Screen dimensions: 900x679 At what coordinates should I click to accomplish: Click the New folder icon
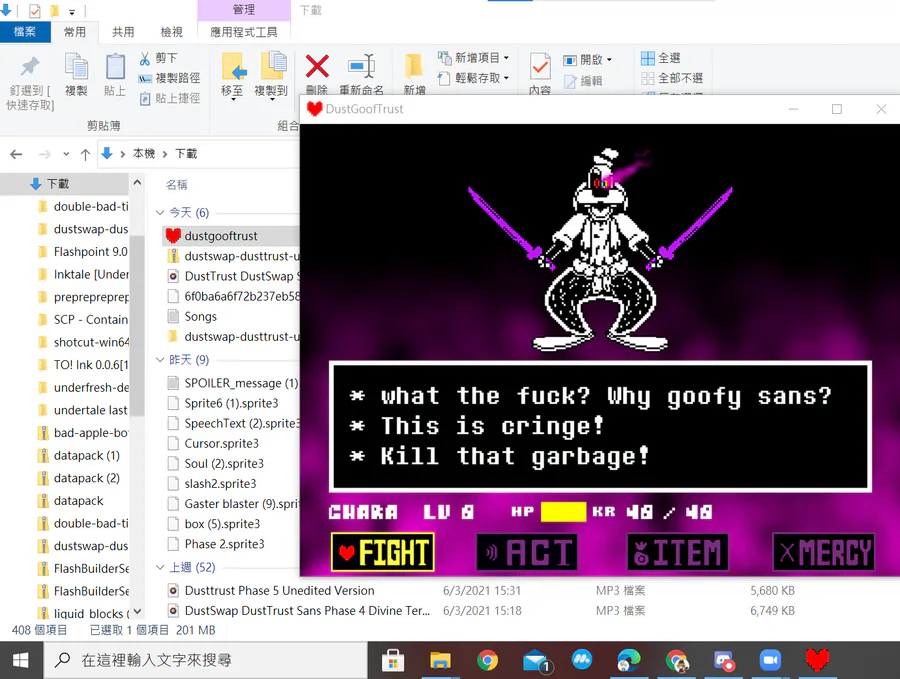413,66
